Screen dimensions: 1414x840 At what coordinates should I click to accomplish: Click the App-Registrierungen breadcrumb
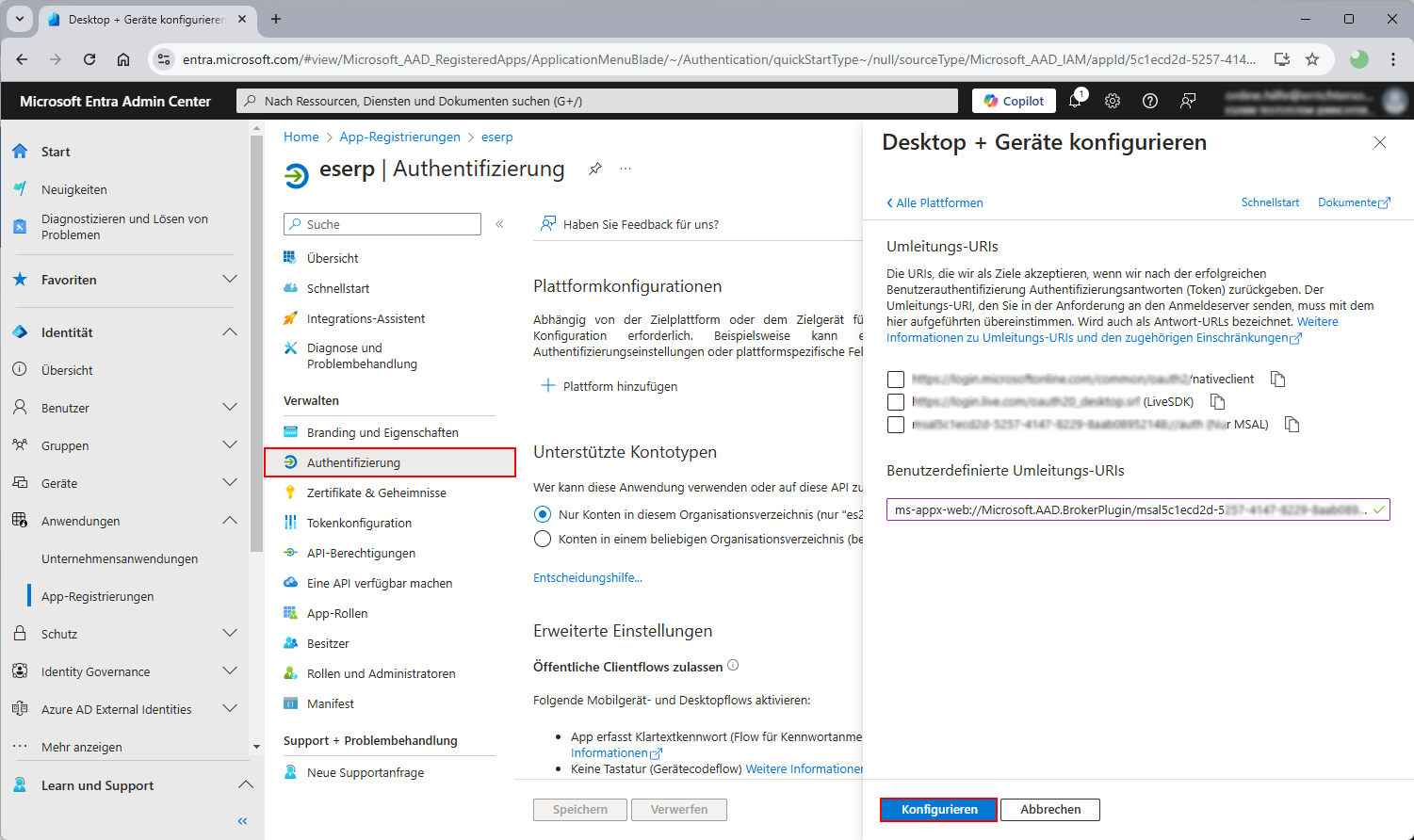(x=399, y=137)
